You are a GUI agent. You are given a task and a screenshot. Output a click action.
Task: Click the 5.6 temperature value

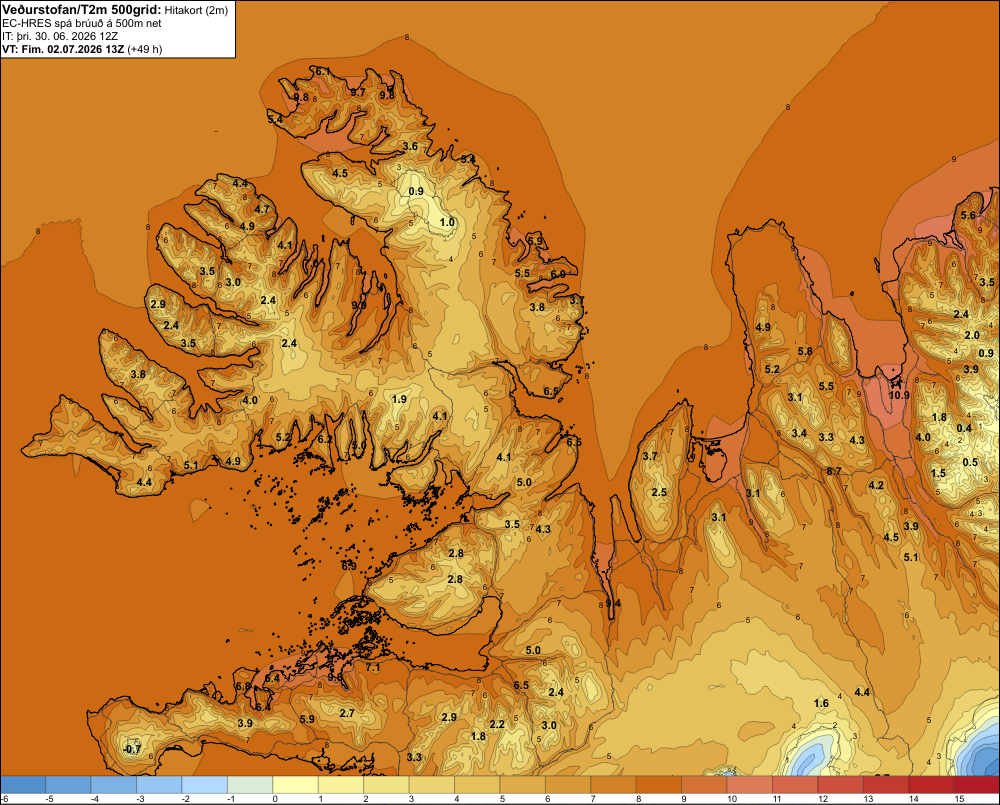(x=968, y=215)
